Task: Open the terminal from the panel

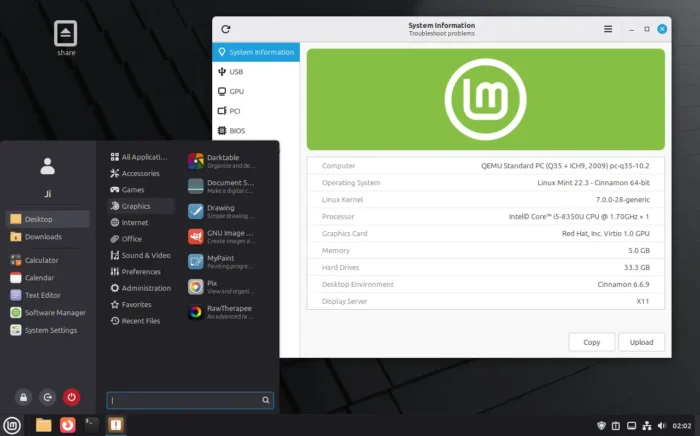Action: (92, 425)
